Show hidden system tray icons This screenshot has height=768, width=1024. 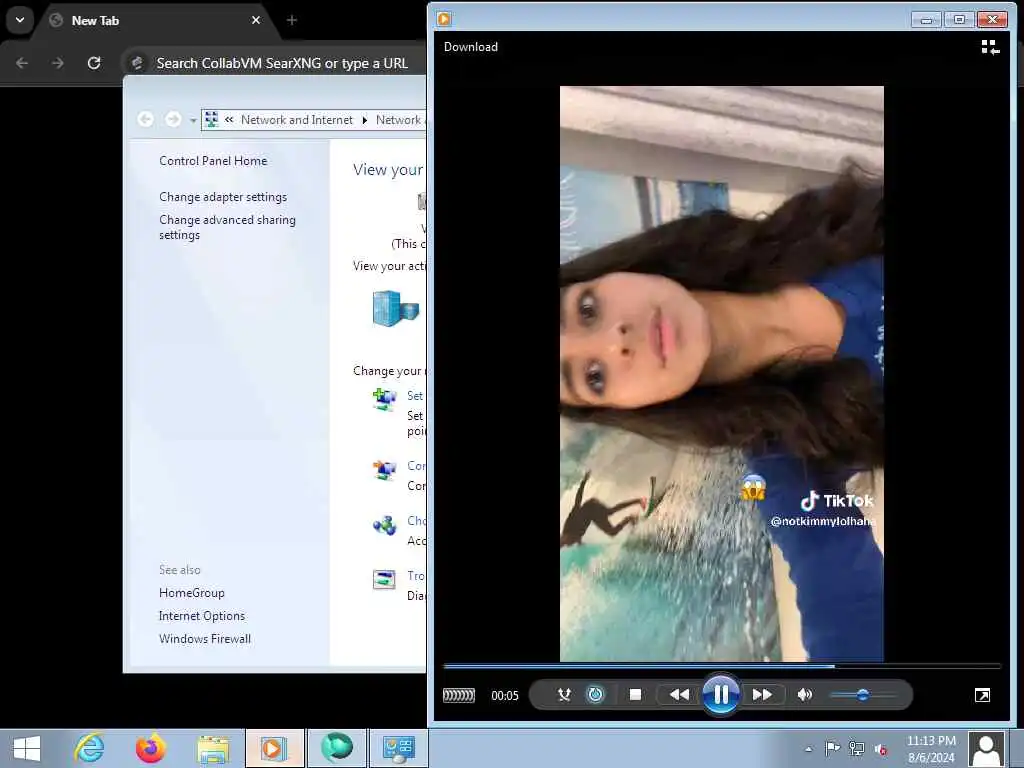pos(808,749)
